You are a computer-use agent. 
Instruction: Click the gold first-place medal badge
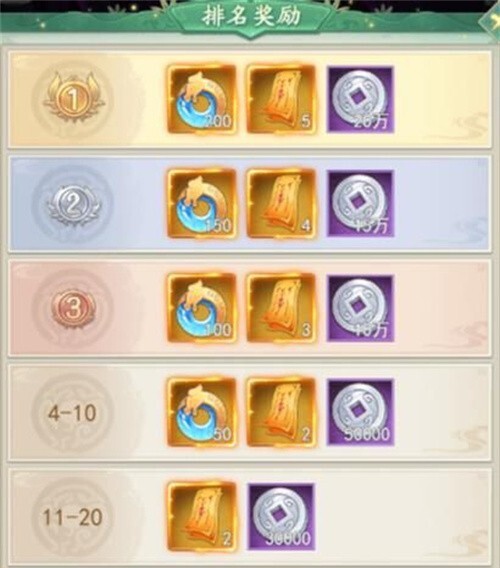[74, 98]
